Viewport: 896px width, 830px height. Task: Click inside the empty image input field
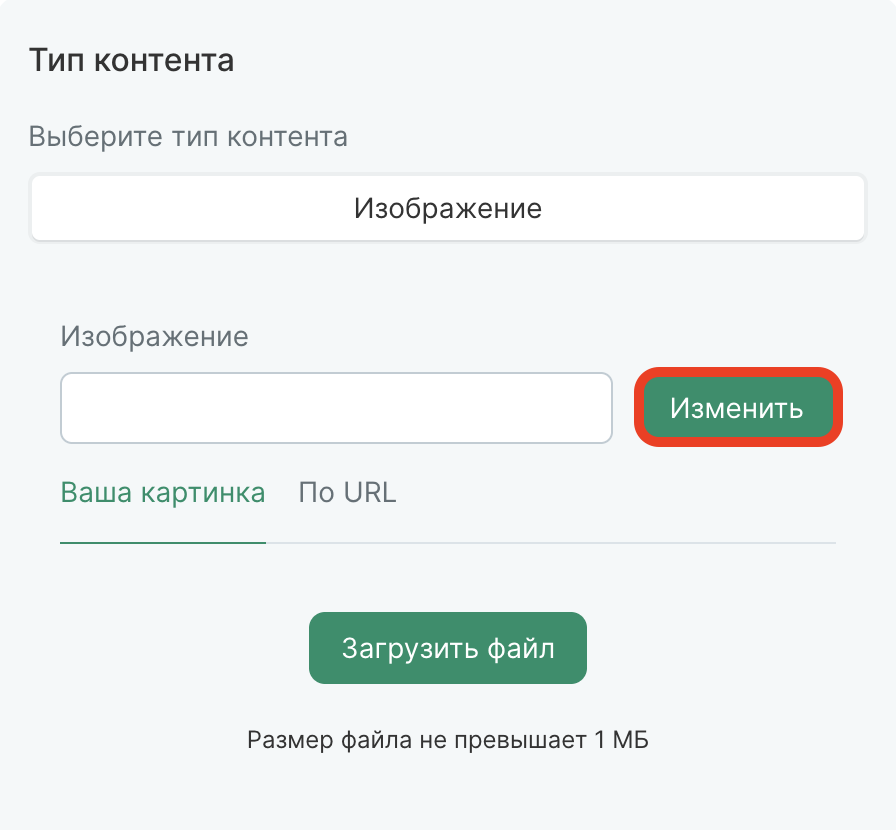click(336, 407)
